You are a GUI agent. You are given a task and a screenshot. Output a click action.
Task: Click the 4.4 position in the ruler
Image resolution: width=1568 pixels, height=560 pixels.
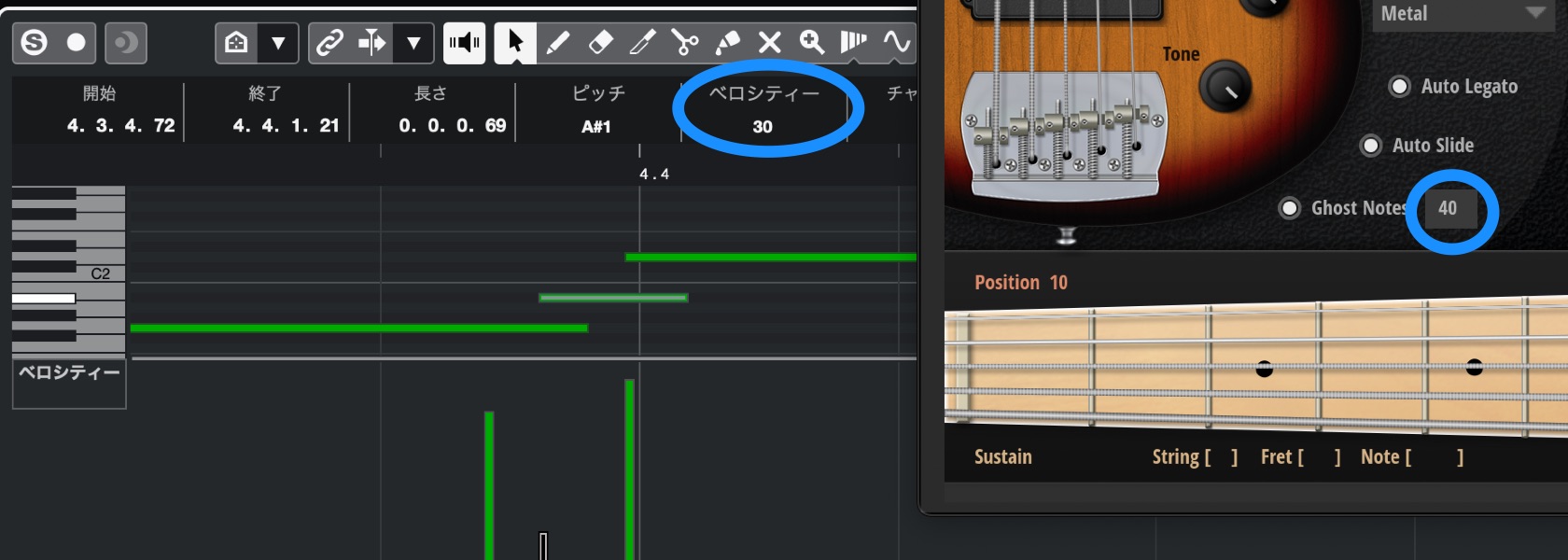click(654, 175)
